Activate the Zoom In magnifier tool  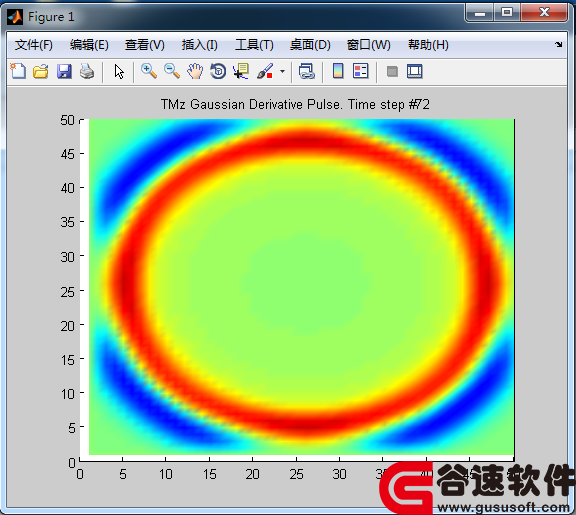tap(149, 71)
